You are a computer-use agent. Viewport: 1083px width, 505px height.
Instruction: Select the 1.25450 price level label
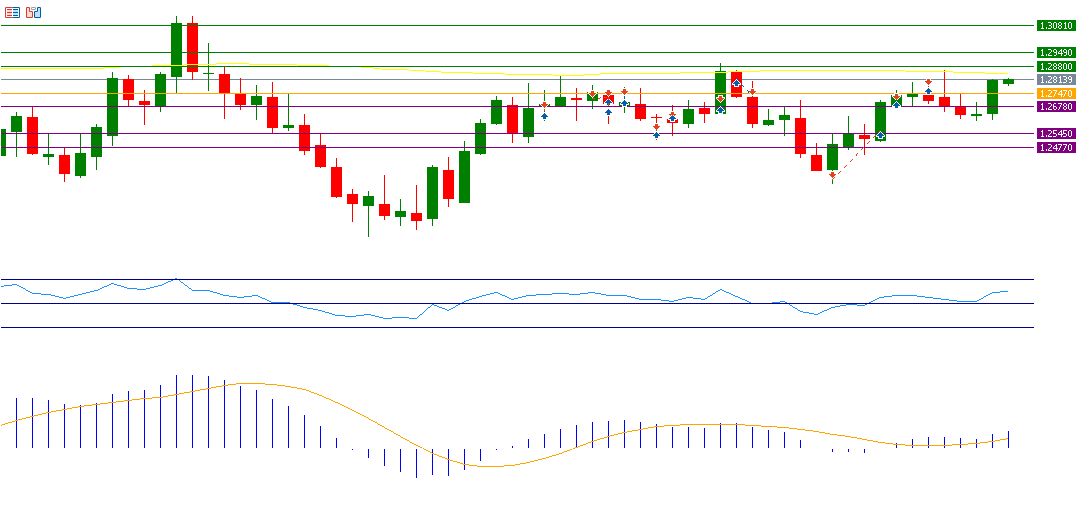coord(1055,133)
